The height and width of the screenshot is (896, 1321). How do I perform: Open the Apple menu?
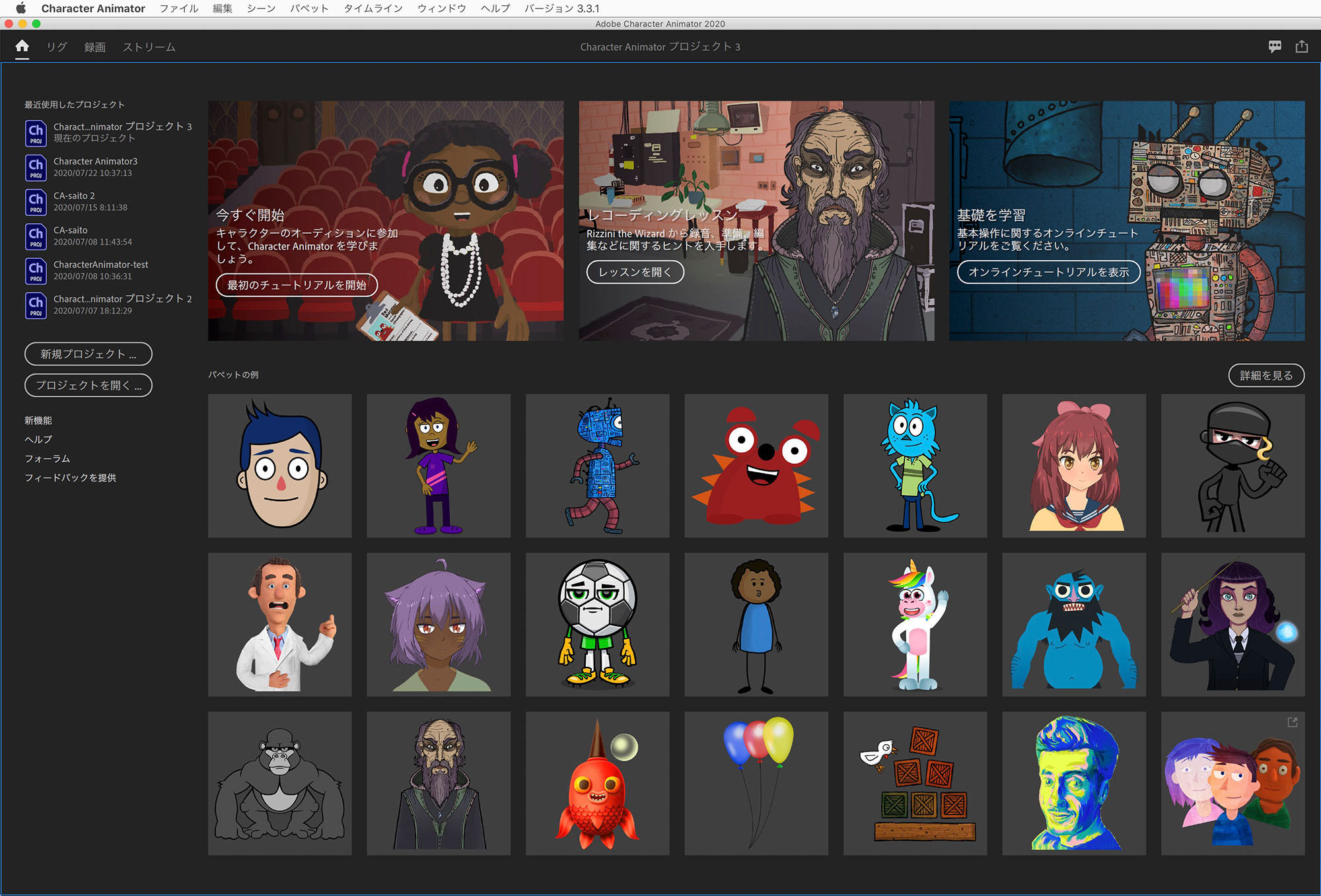click(x=20, y=8)
